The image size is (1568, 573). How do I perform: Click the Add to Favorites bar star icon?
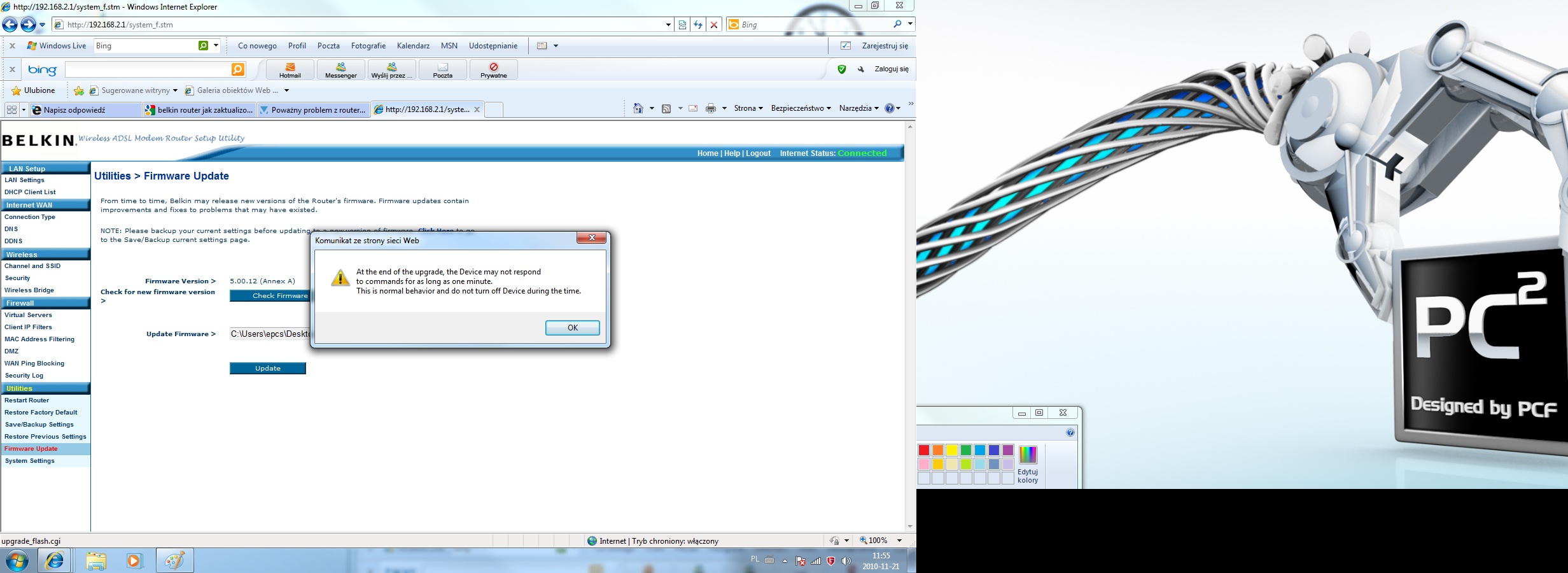[79, 91]
